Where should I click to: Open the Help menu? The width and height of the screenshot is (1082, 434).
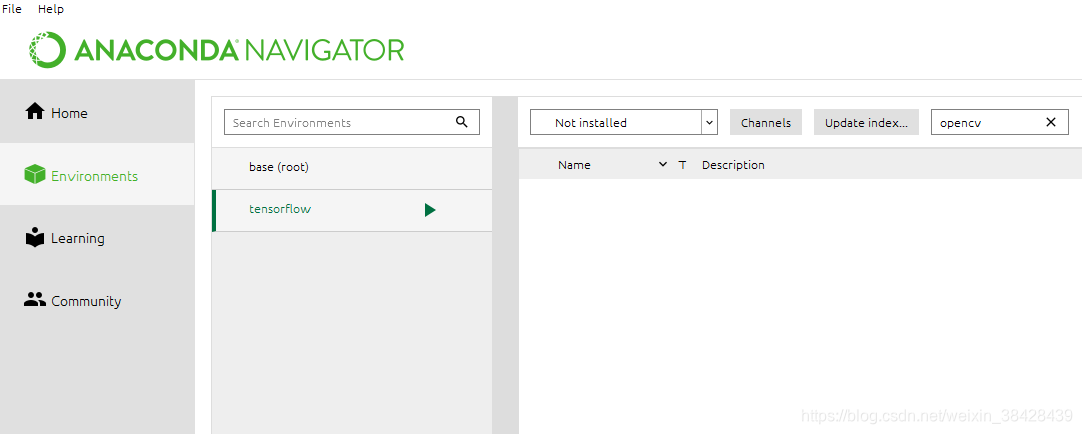51,9
